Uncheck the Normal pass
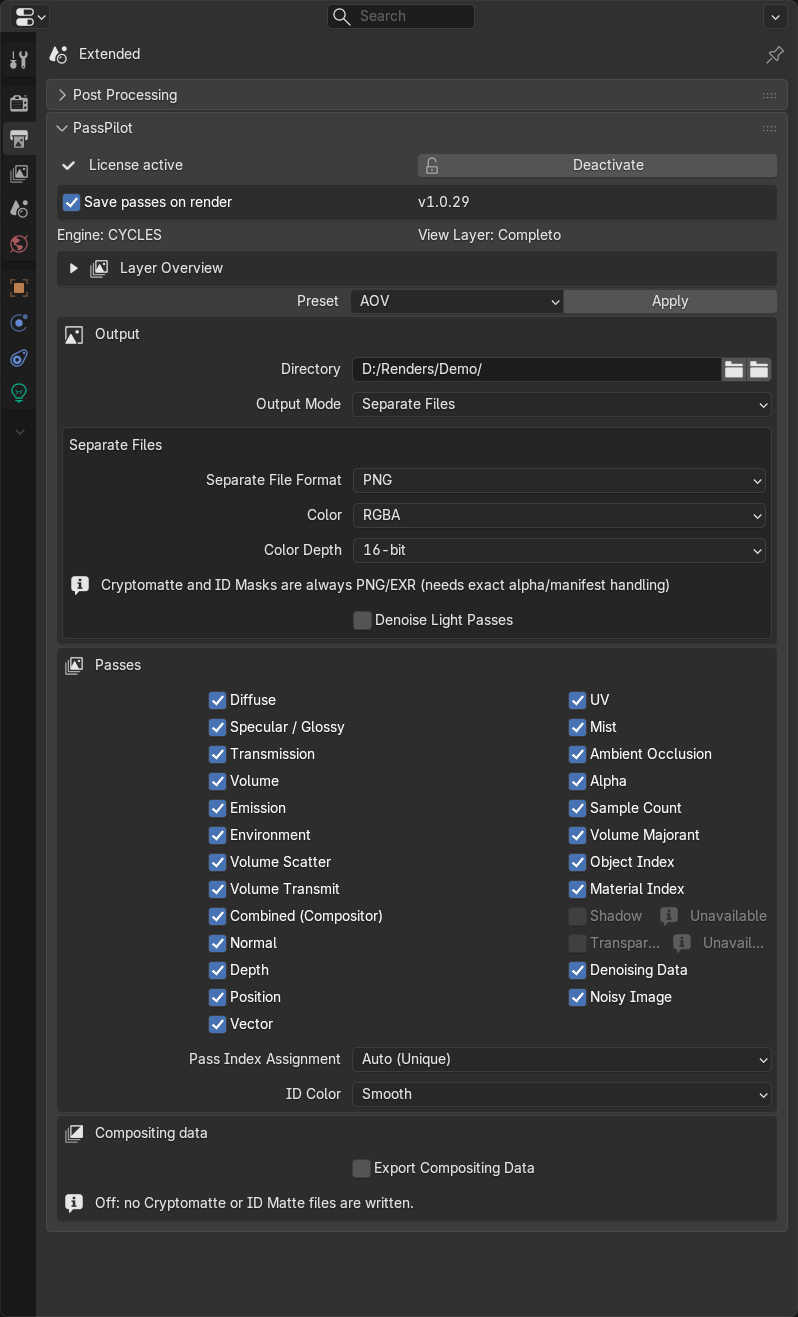The image size is (798, 1317). 217,943
